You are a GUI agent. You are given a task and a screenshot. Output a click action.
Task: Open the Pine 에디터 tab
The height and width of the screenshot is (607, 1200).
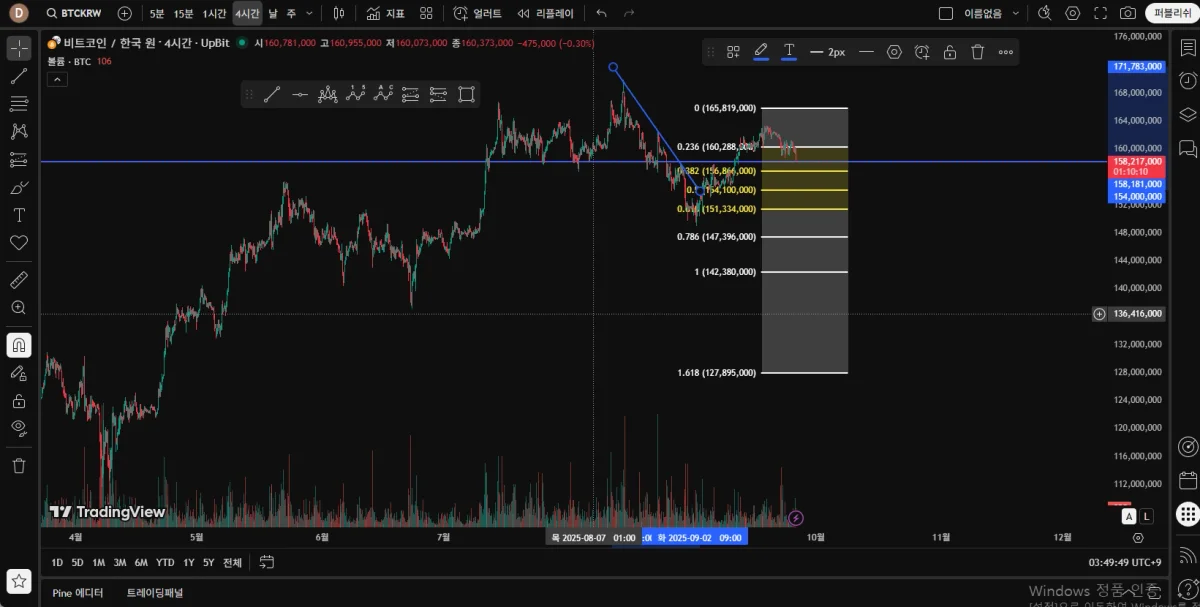[x=78, y=593]
